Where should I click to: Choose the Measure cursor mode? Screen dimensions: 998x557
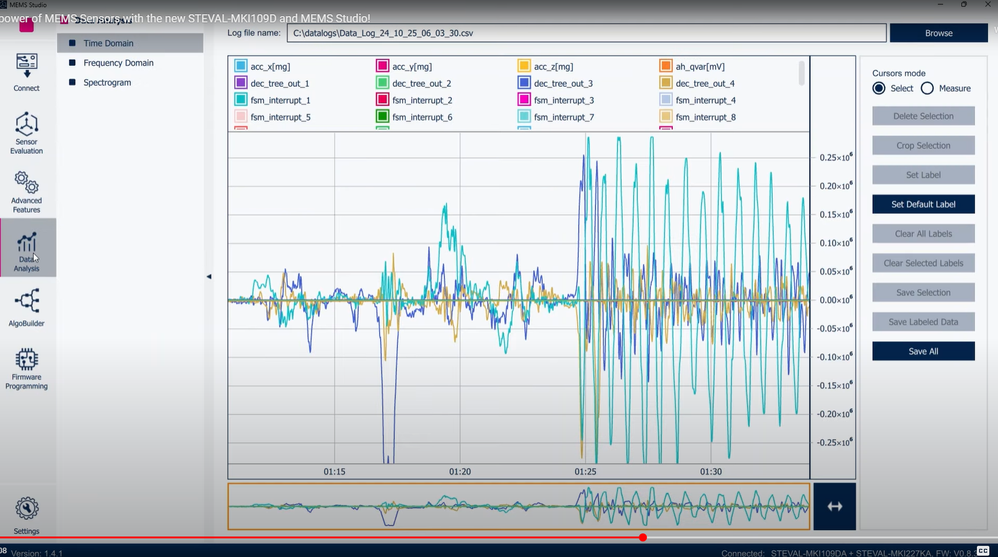927,88
